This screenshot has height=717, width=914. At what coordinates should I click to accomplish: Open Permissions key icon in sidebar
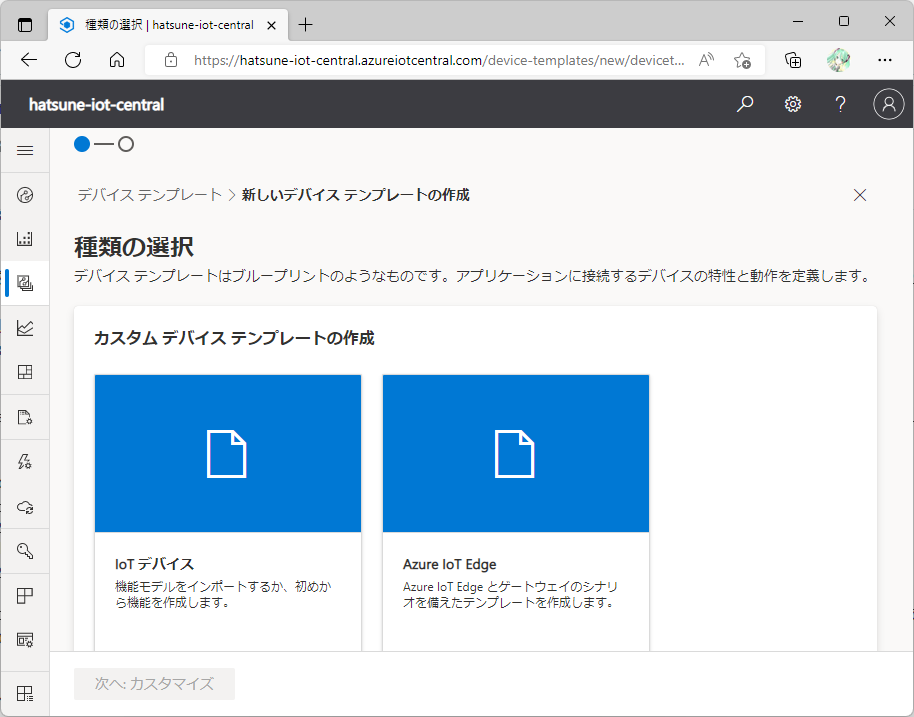tap(25, 551)
